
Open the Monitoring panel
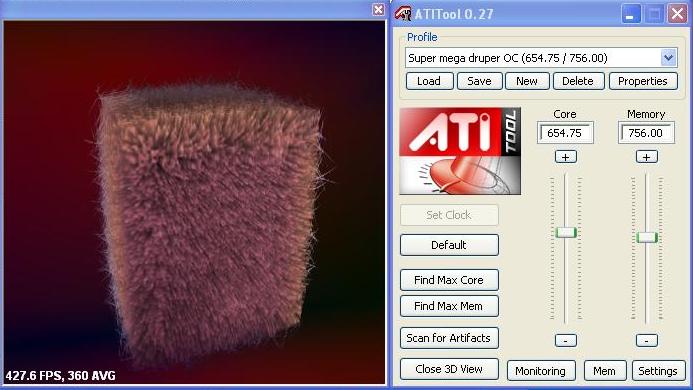[x=541, y=371]
